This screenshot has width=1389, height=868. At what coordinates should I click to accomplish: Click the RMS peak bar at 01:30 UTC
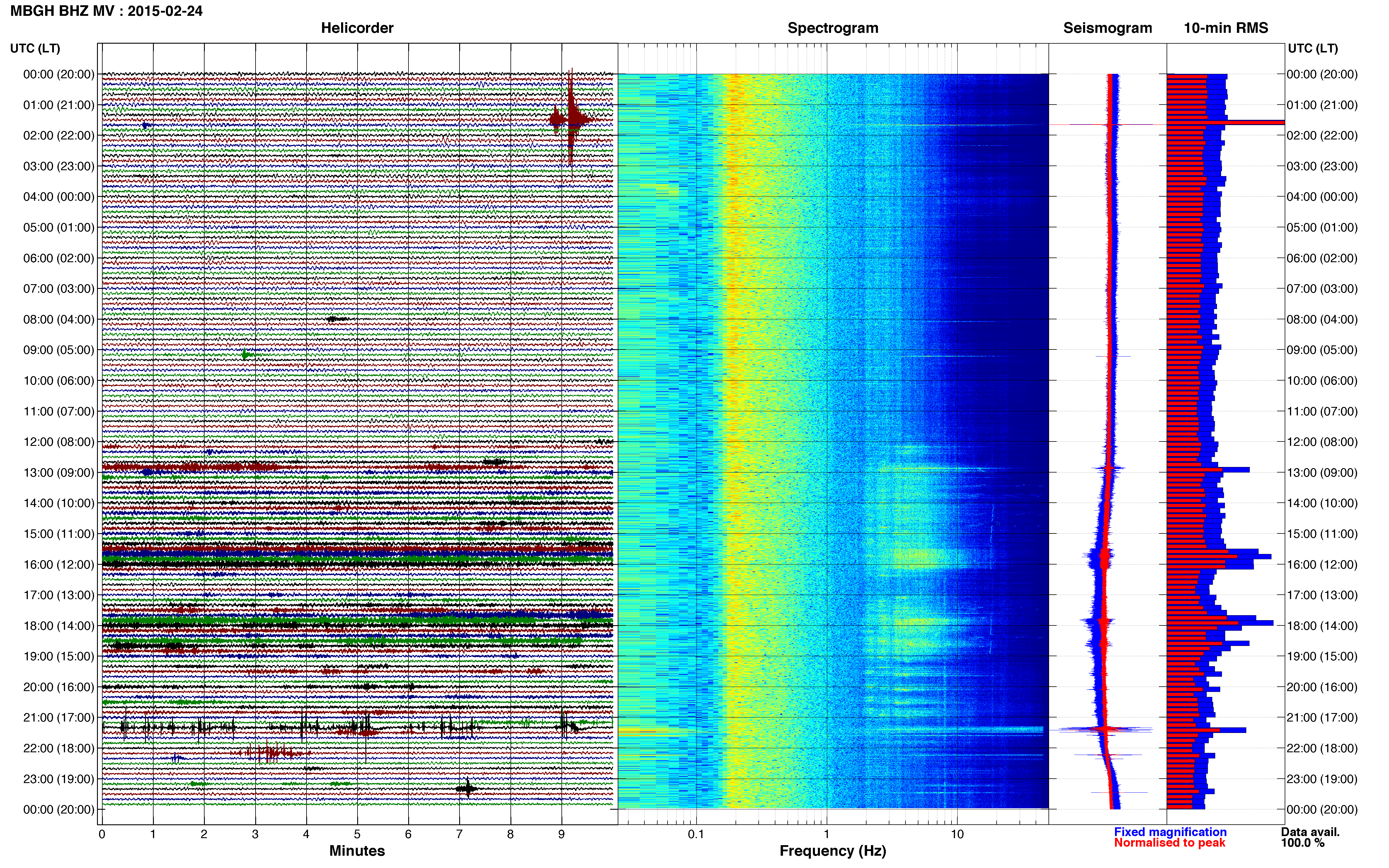(x=1226, y=122)
